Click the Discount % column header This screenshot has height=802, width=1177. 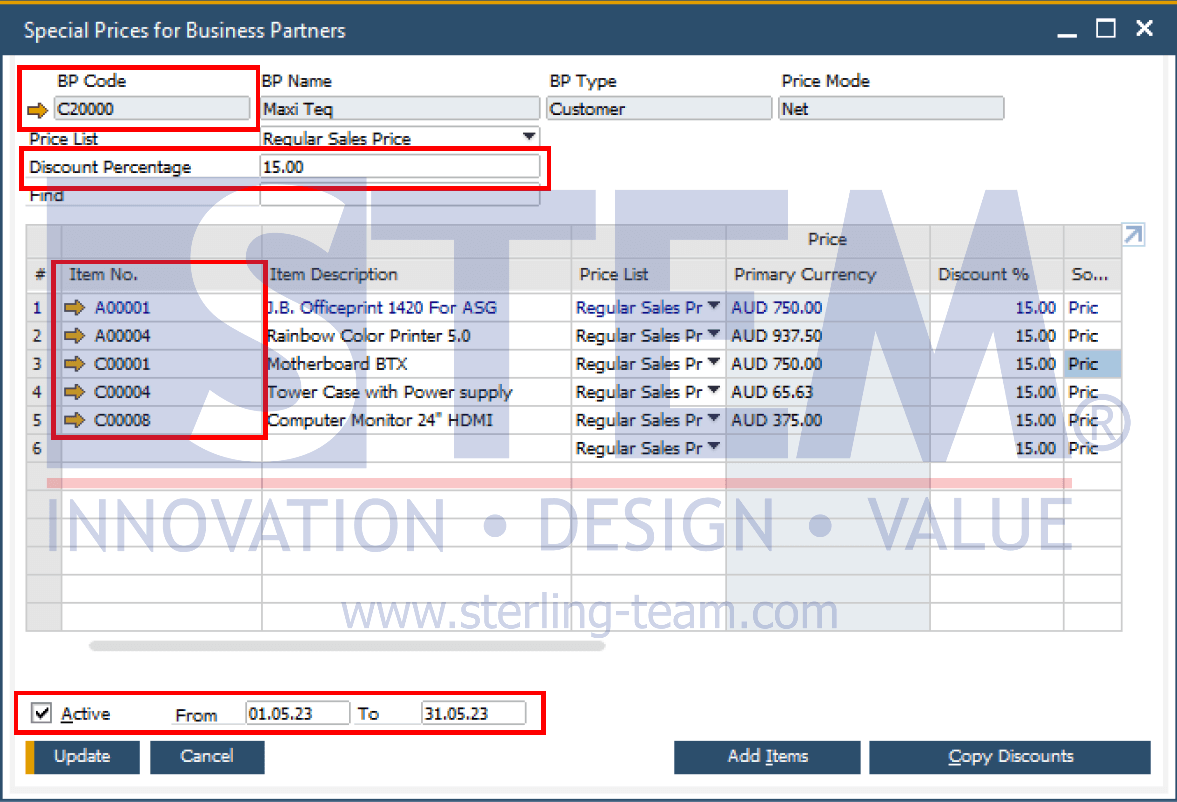(997, 275)
